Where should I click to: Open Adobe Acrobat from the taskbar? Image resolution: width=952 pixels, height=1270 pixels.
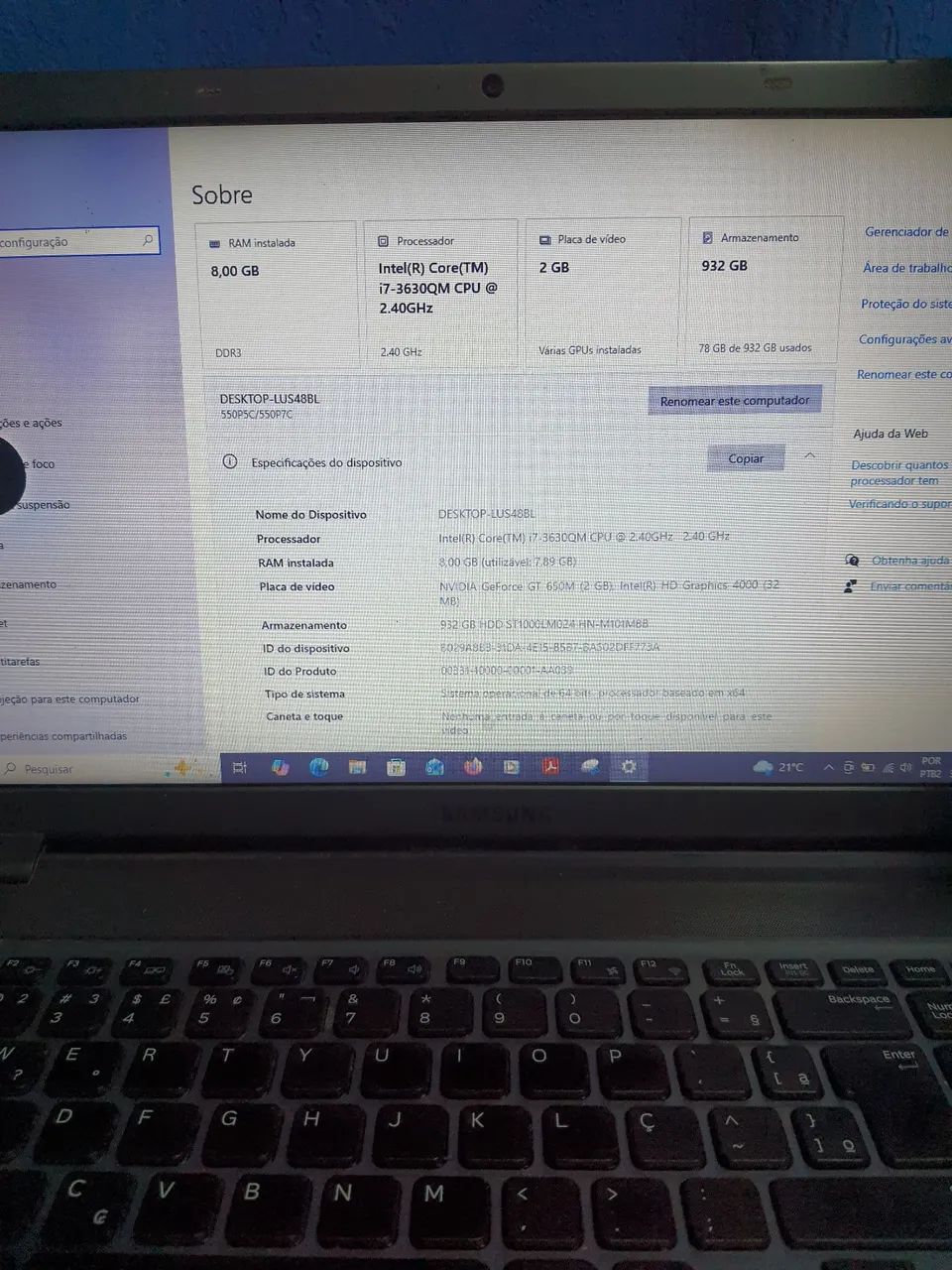pos(550,766)
